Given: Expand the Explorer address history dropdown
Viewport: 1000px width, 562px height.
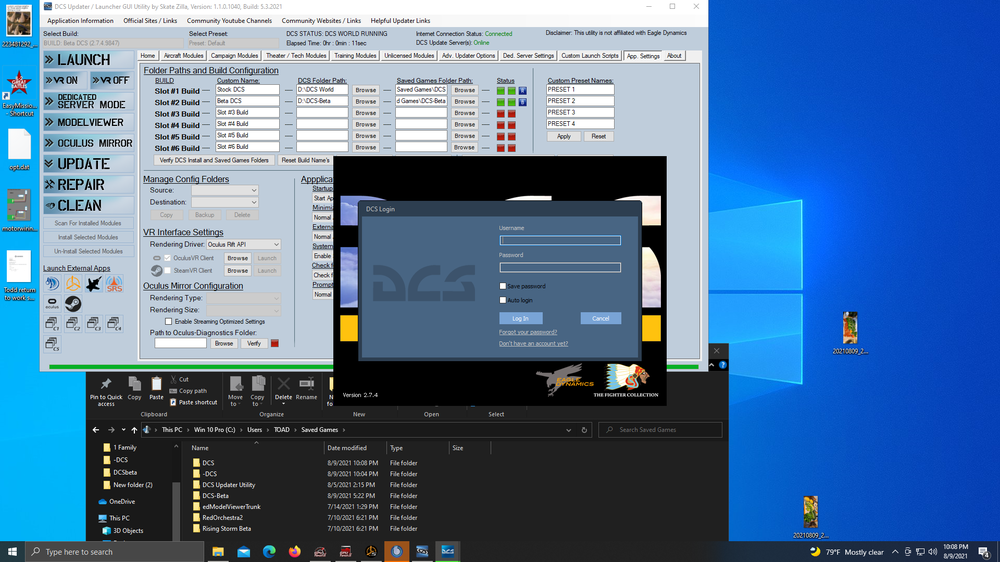Looking at the screenshot, I should 568,430.
